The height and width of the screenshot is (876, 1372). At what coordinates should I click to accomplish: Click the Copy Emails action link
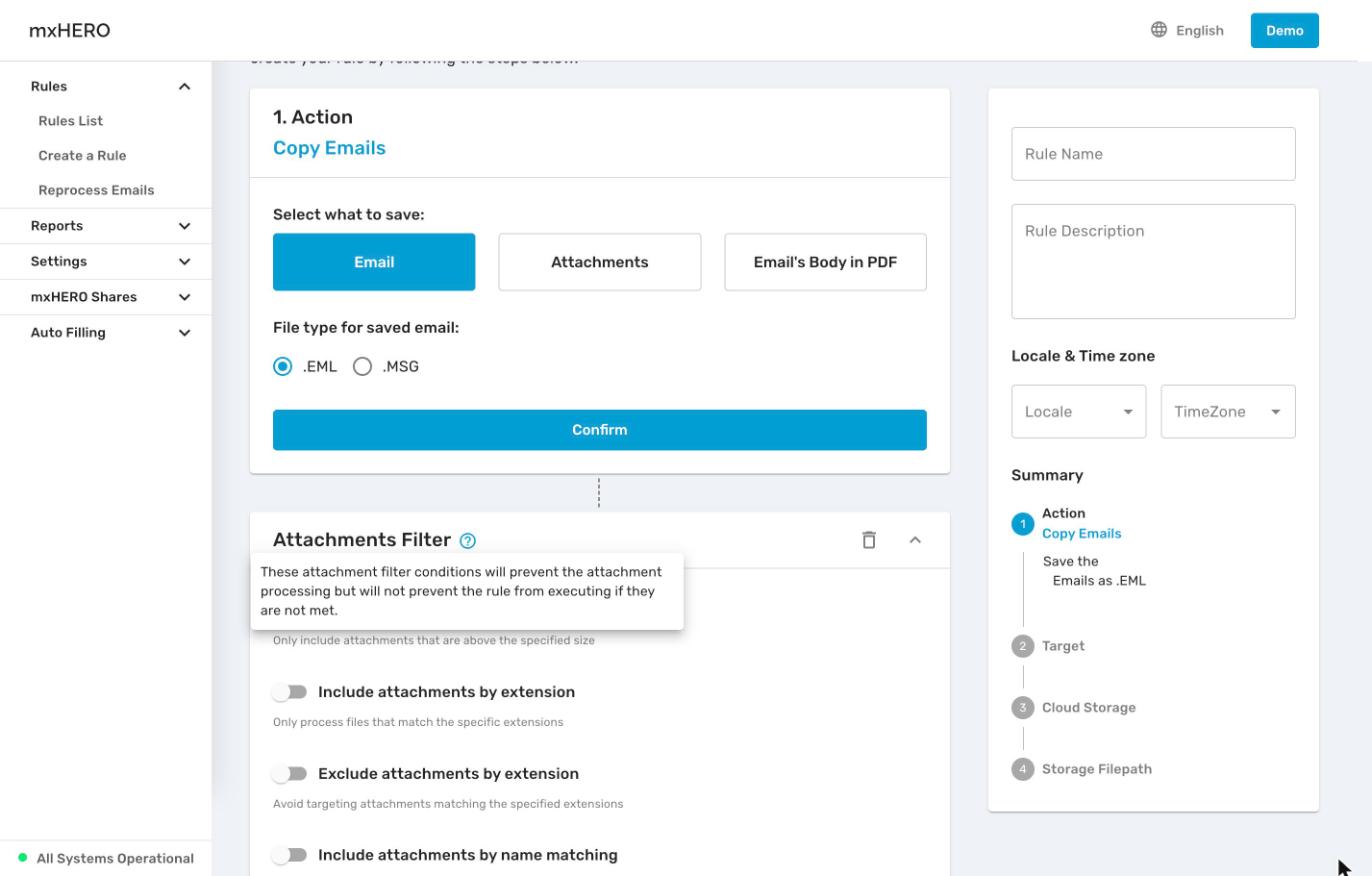coord(329,148)
